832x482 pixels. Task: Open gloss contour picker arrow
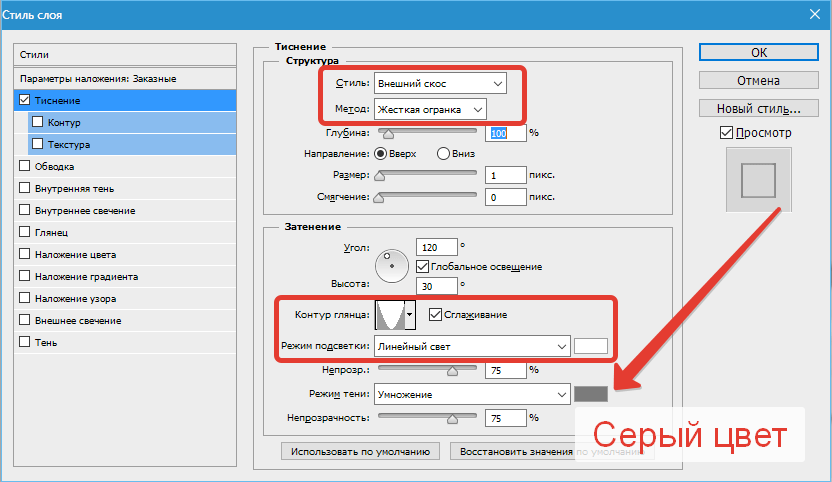pyautogui.click(x=410, y=315)
